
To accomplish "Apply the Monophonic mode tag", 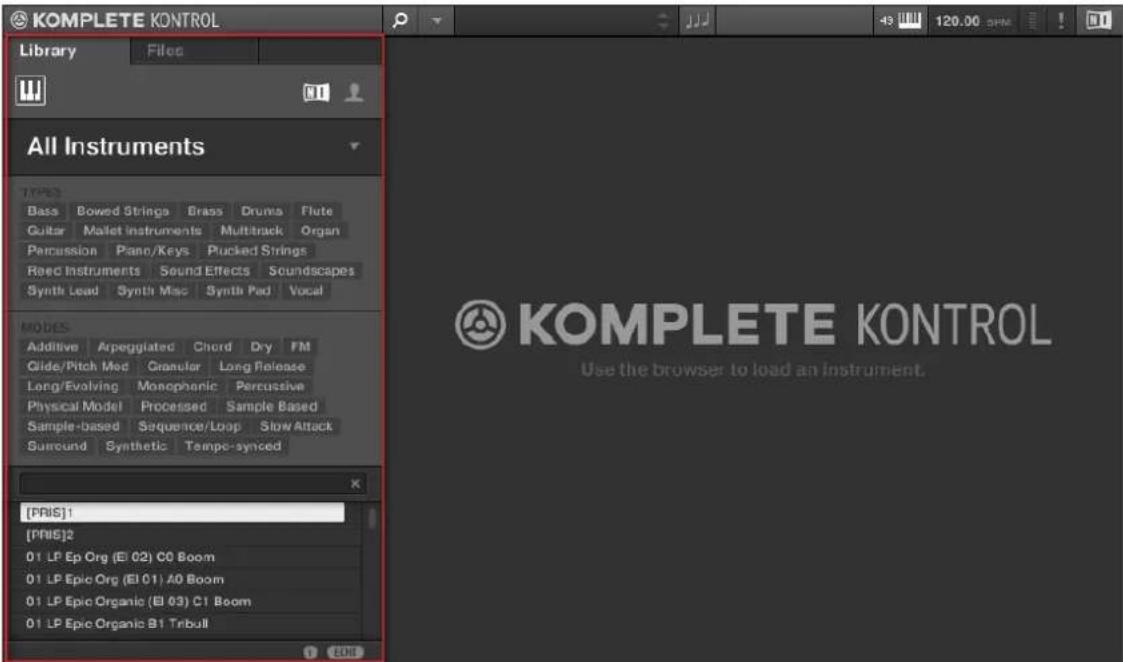I will (x=177, y=387).
